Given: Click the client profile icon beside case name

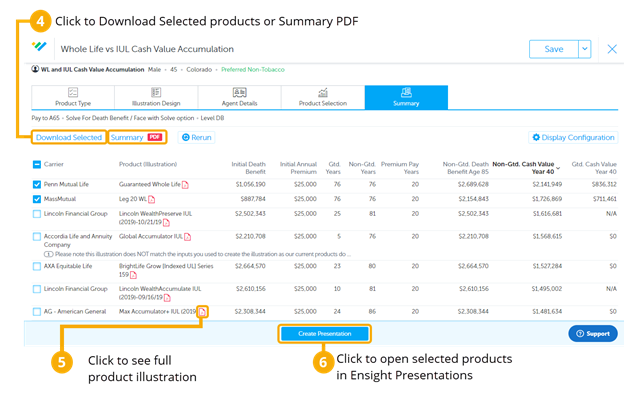Looking at the screenshot, I should [x=35, y=69].
